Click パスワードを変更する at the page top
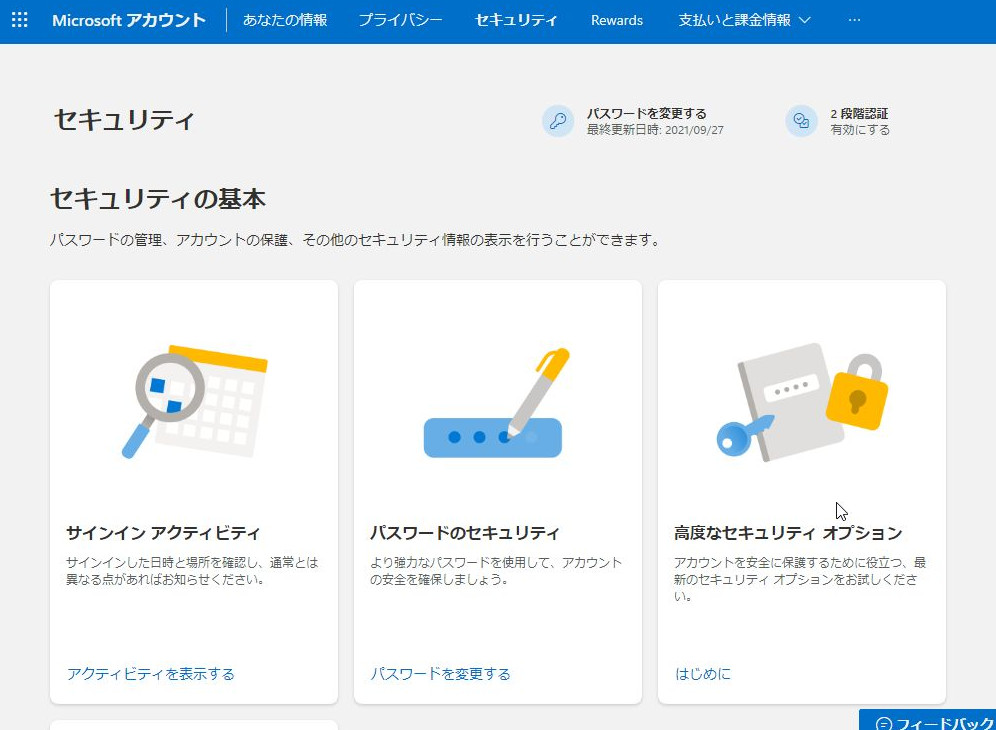The width and height of the screenshot is (996, 730). coord(646,114)
